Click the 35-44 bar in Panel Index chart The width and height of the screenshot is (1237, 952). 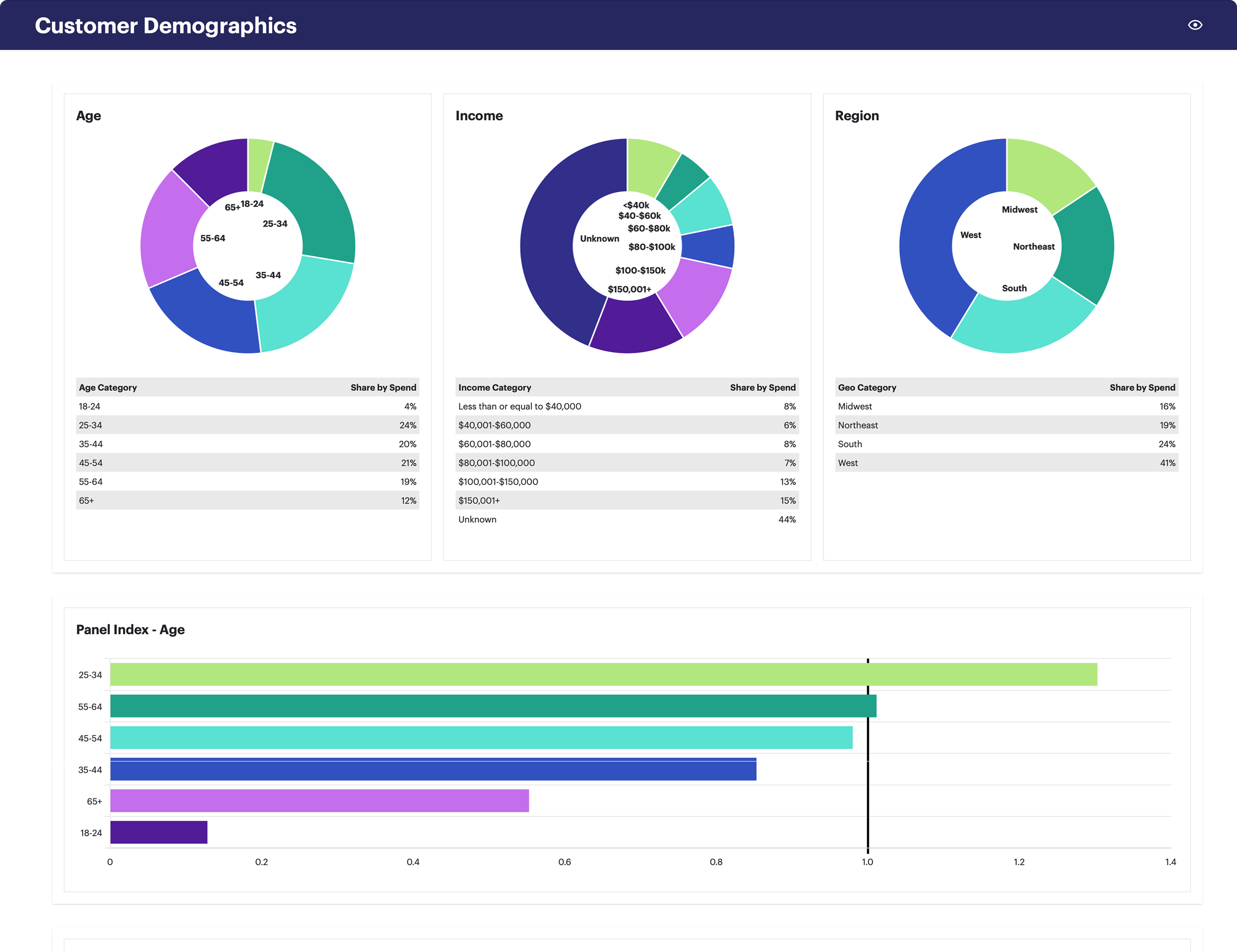click(x=433, y=769)
